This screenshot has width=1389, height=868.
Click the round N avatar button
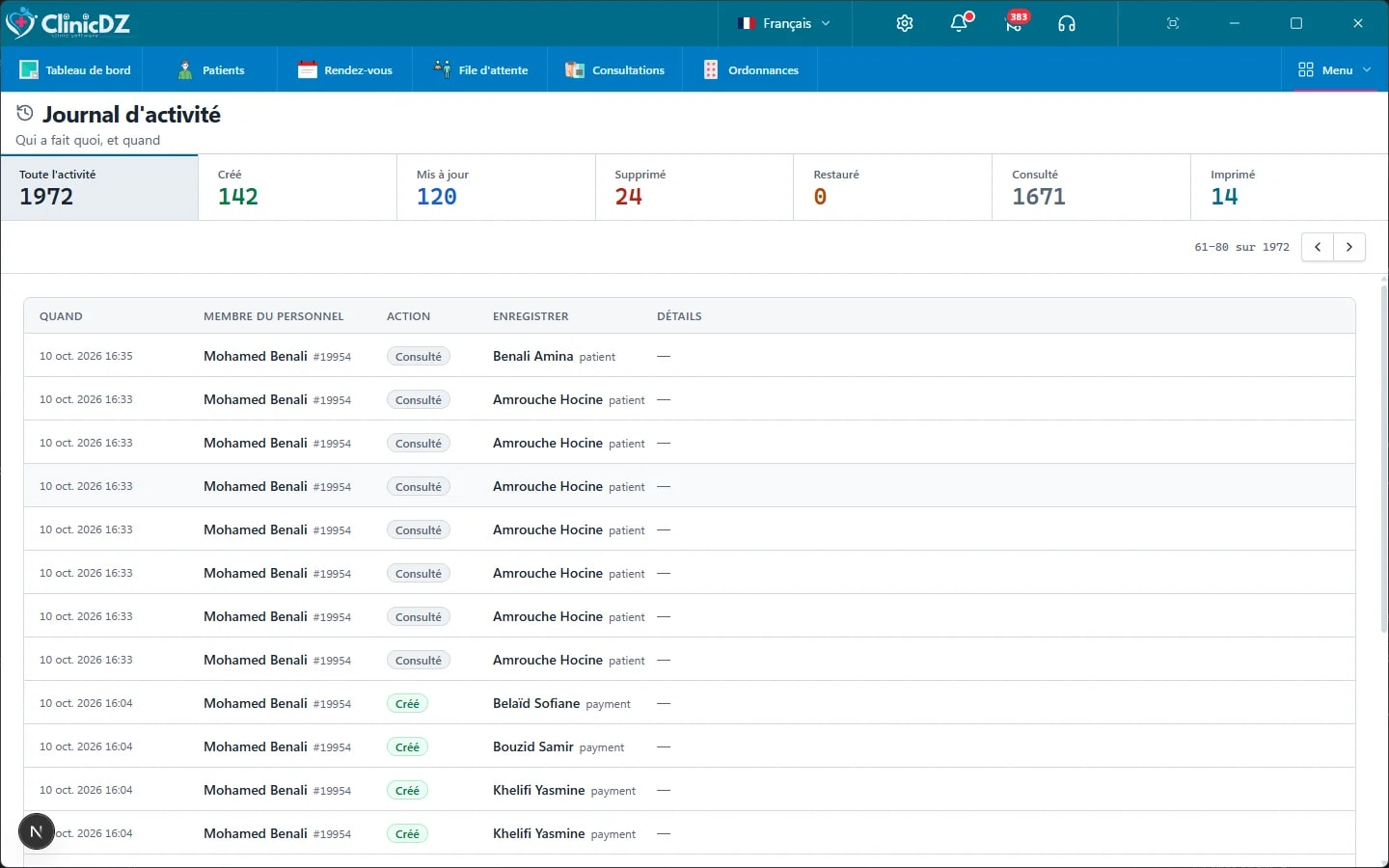(x=37, y=831)
